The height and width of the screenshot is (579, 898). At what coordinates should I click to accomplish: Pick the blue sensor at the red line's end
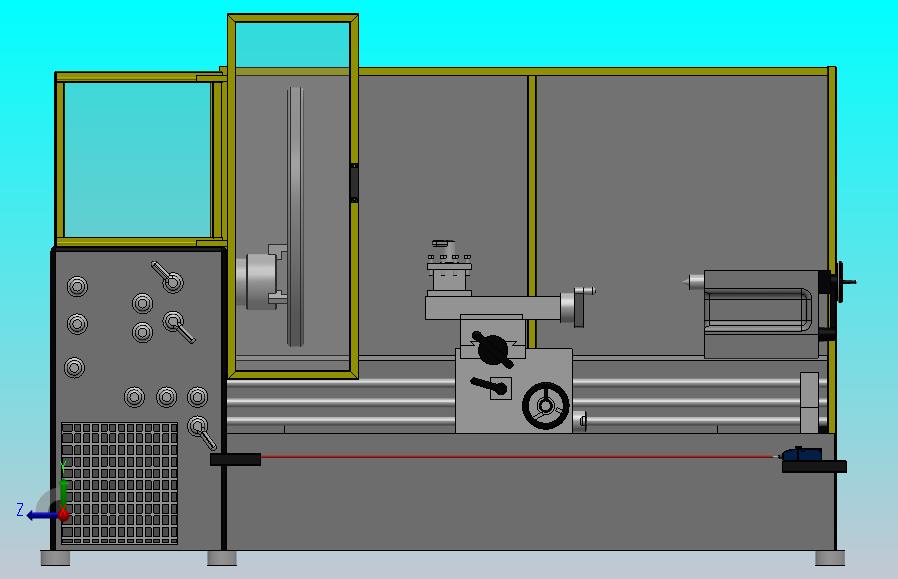tap(801, 455)
